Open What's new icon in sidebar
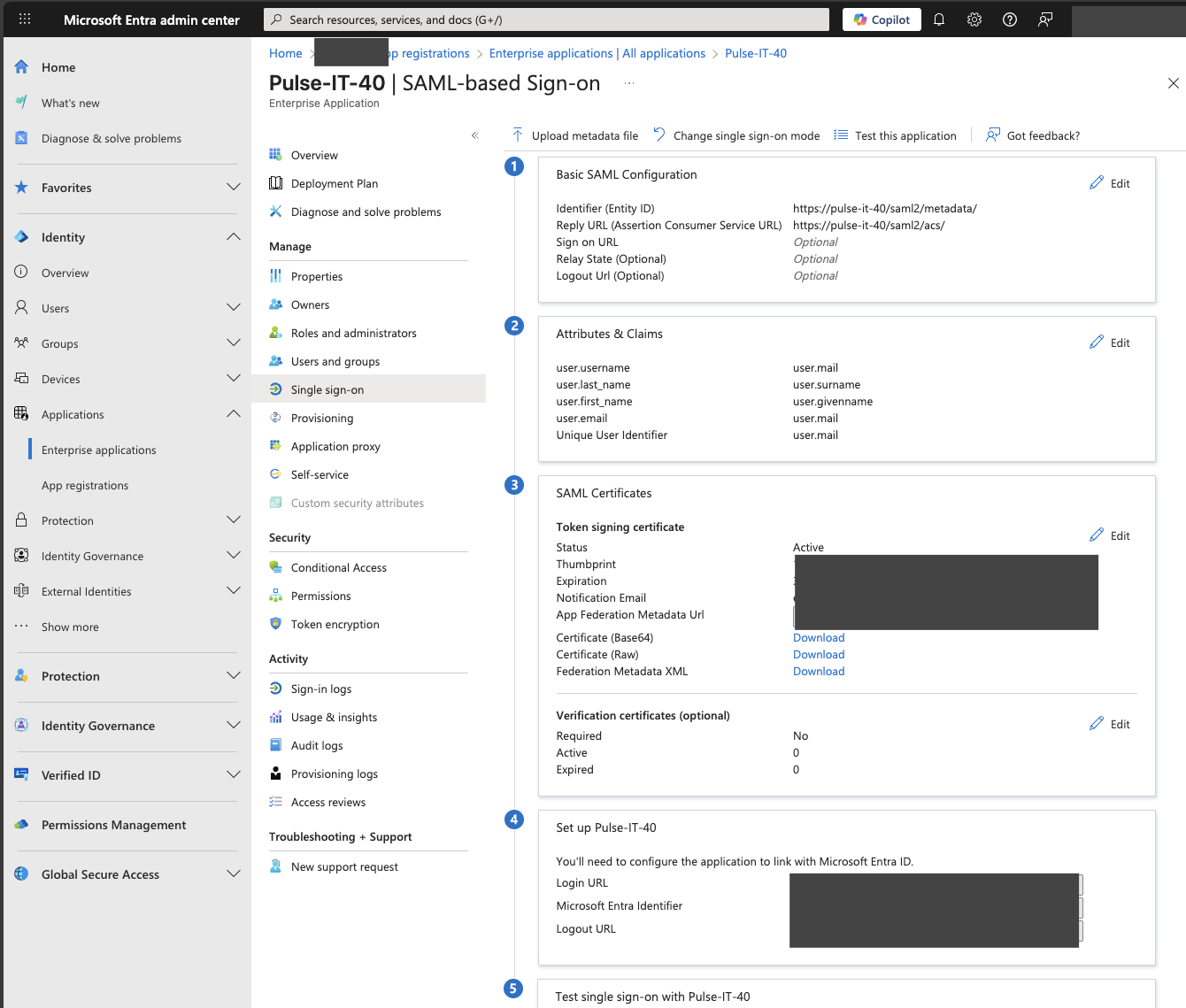The width and height of the screenshot is (1186, 1008). 22,103
